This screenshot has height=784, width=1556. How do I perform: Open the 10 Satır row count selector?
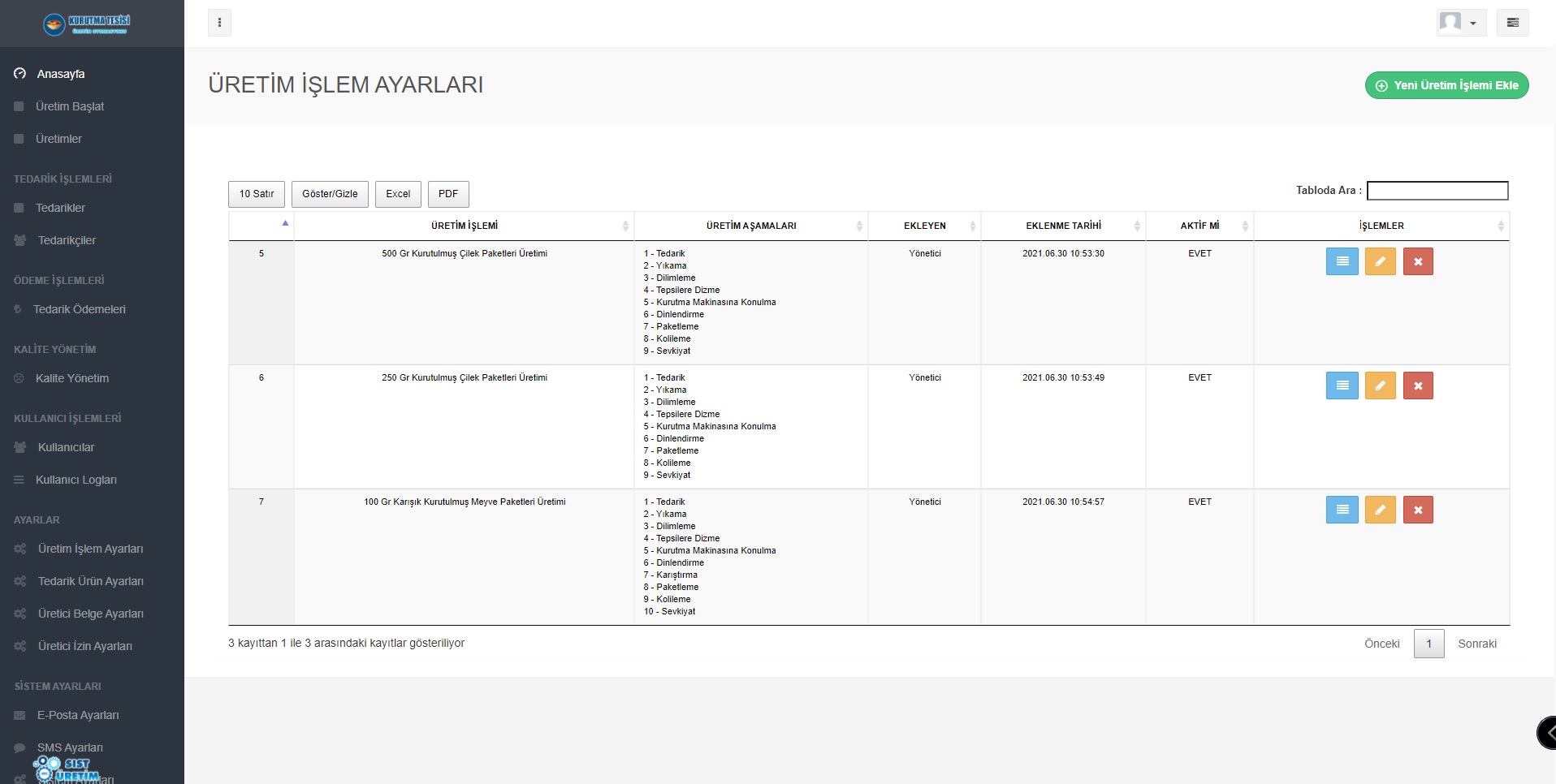point(257,194)
